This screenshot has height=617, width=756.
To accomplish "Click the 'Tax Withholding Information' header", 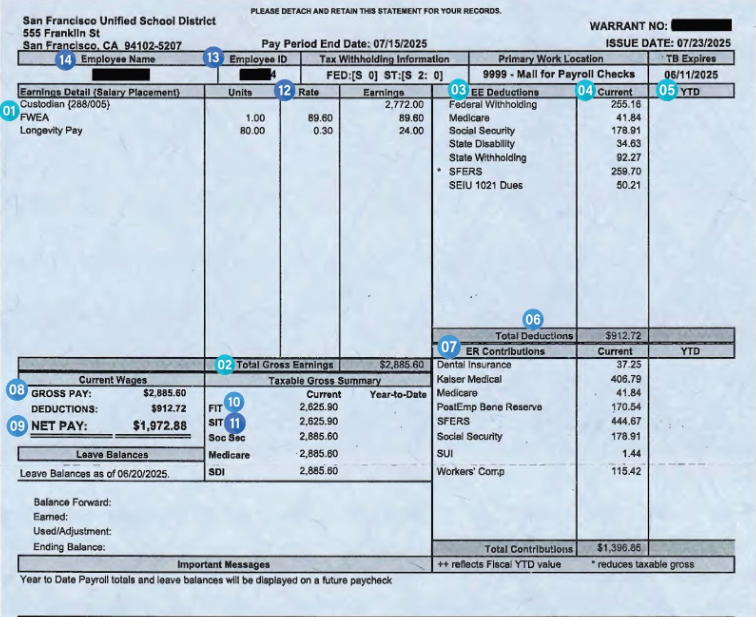I will tap(384, 59).
